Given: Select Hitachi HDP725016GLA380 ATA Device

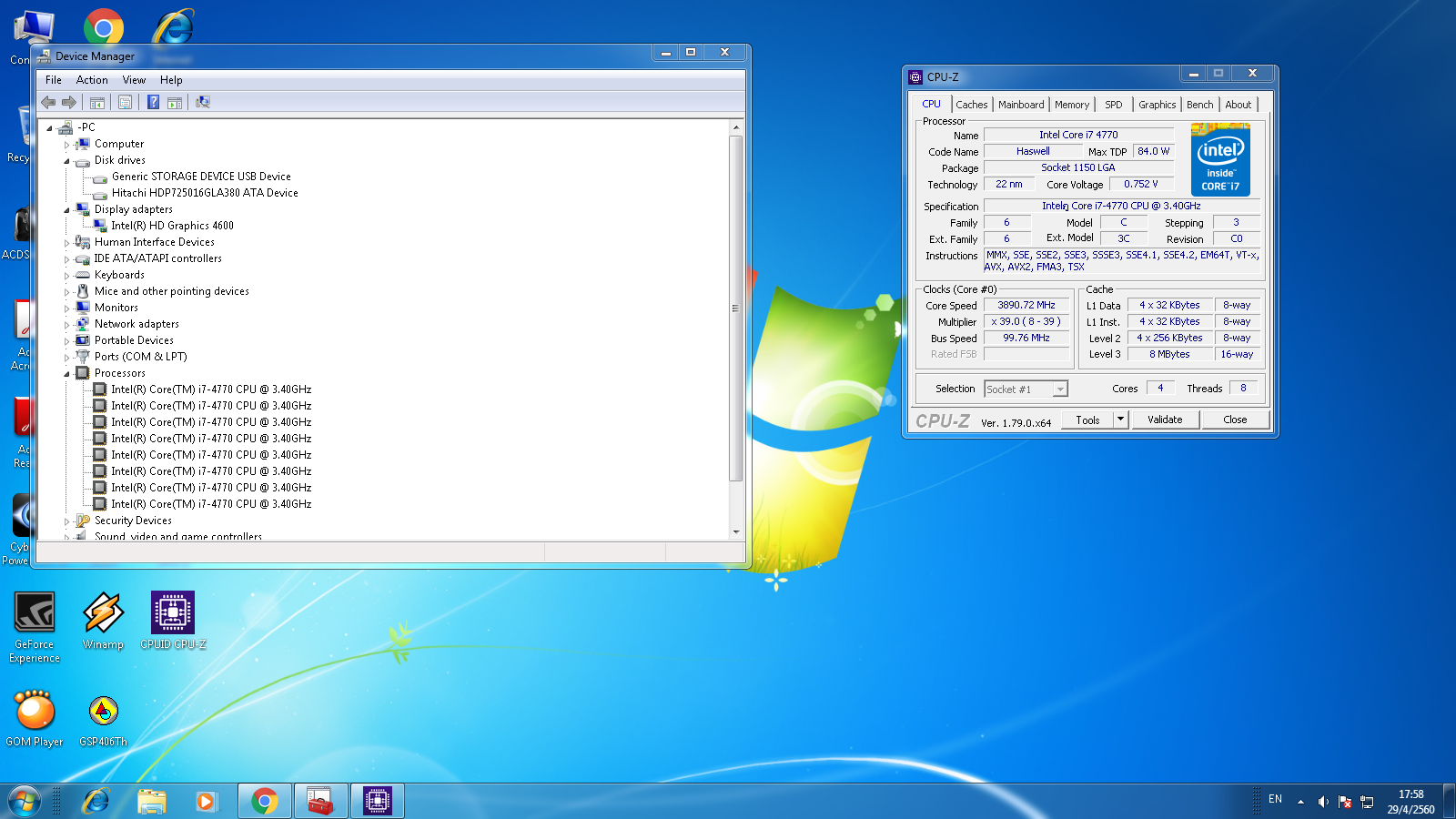Looking at the screenshot, I should (x=205, y=193).
